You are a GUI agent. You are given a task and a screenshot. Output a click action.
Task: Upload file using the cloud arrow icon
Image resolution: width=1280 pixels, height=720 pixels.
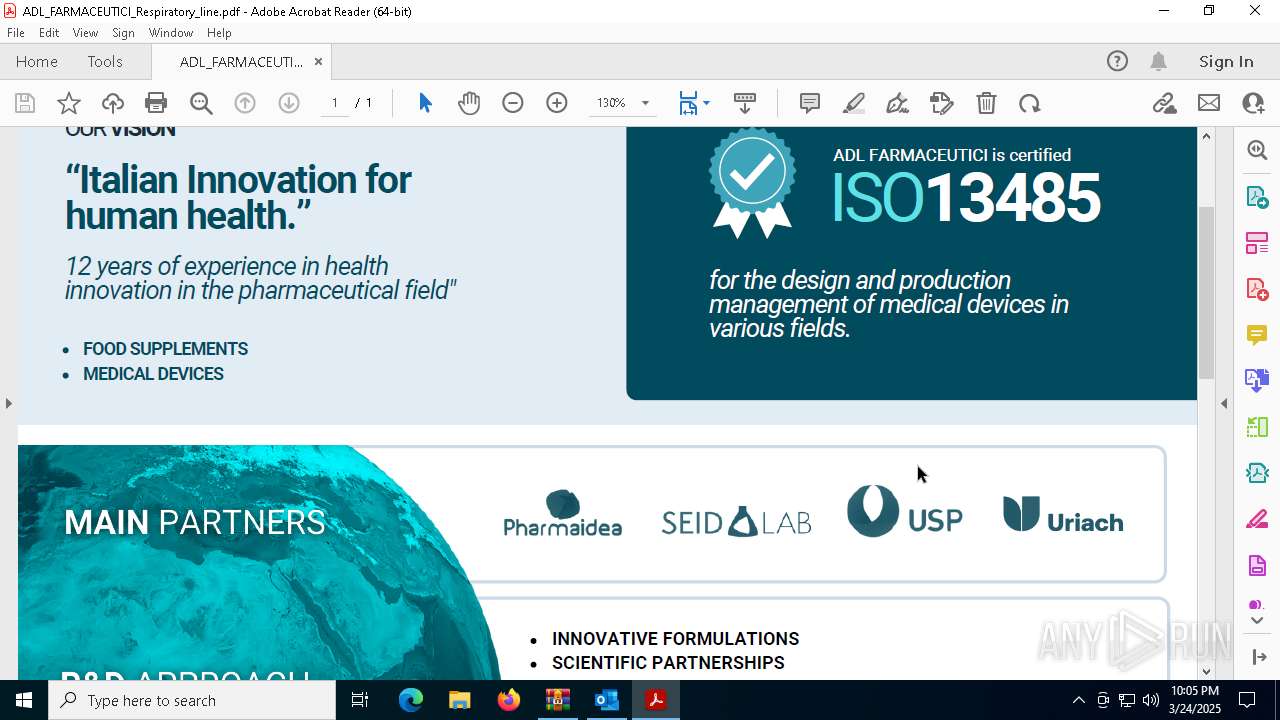coord(113,103)
